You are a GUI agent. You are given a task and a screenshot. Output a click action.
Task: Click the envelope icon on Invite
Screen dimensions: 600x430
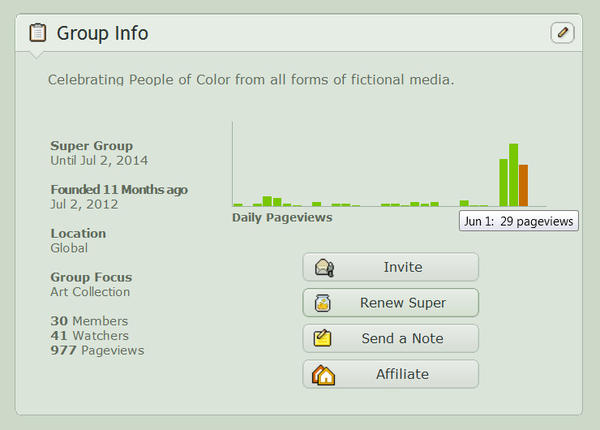point(324,267)
